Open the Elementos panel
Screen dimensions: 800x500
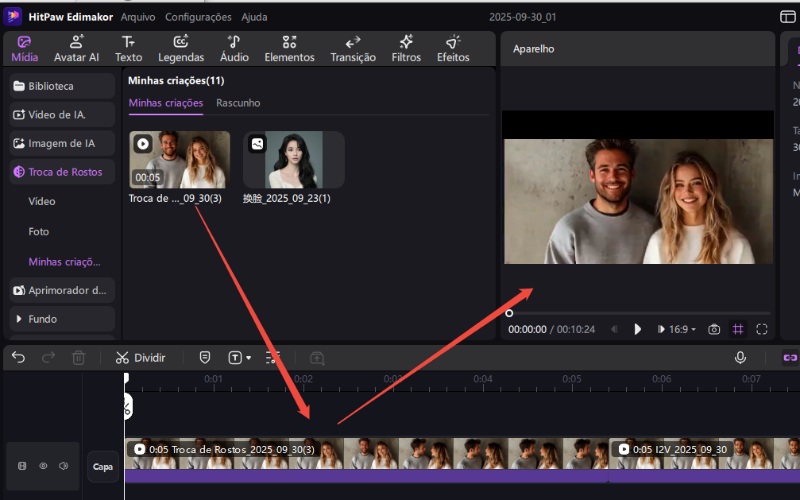point(289,48)
